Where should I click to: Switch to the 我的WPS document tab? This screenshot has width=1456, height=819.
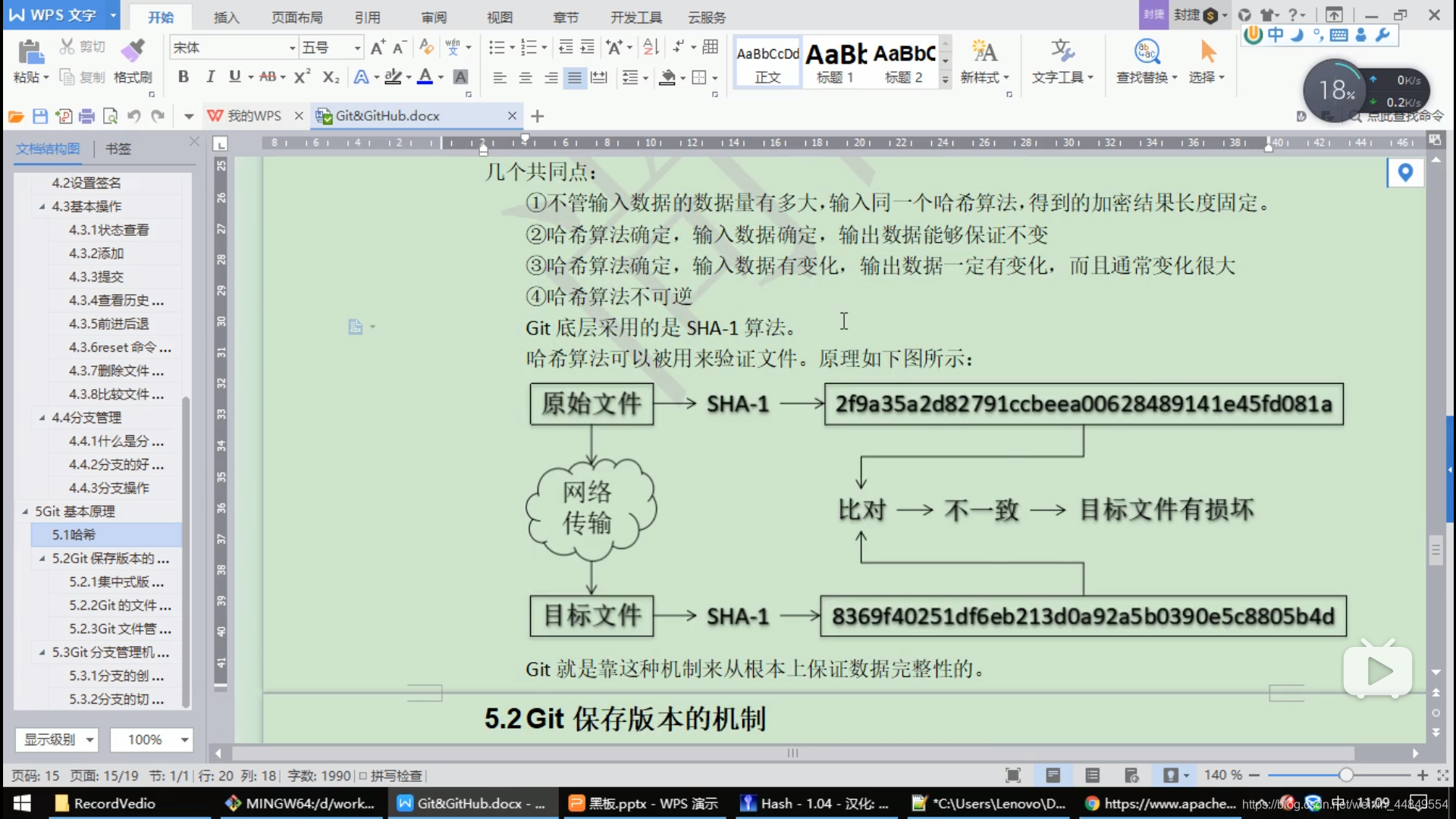tap(254, 116)
